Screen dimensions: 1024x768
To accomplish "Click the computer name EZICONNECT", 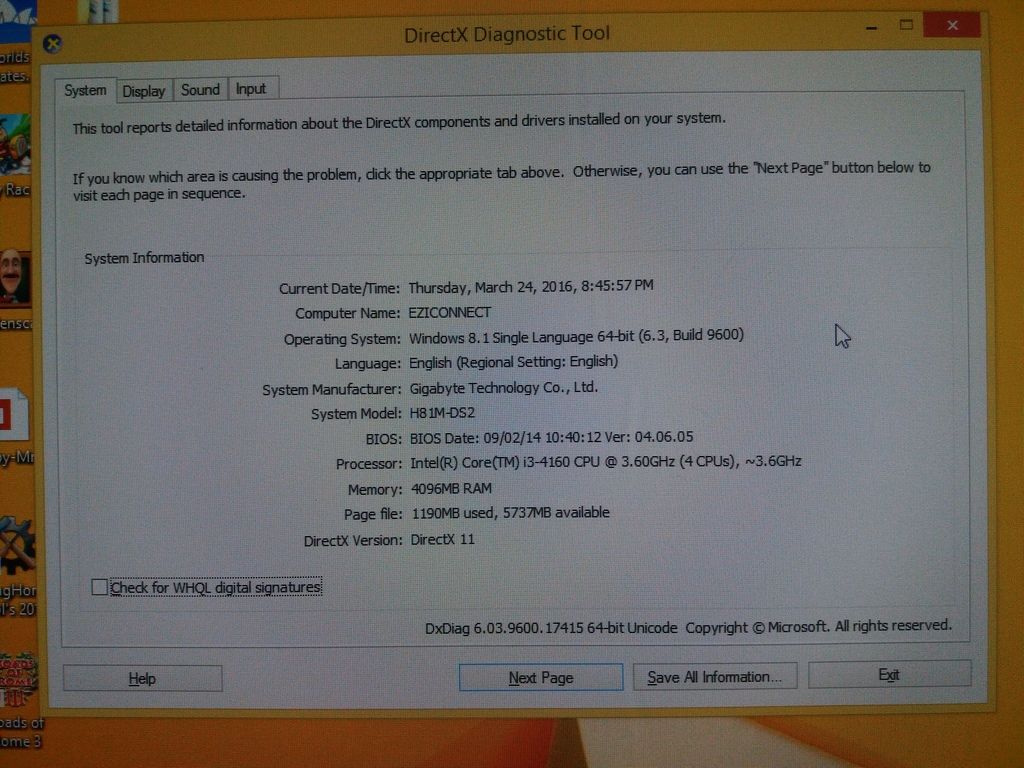I will click(449, 313).
